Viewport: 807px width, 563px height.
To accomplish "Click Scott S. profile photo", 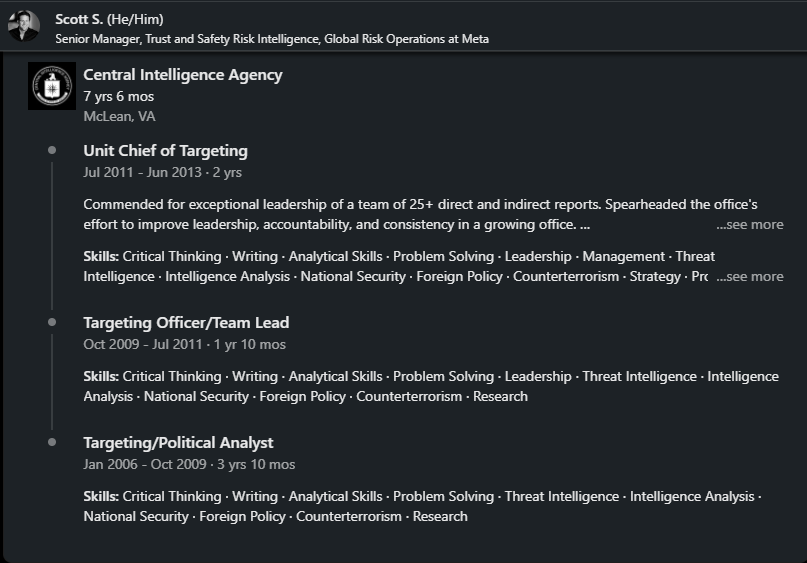I will [24, 25].
